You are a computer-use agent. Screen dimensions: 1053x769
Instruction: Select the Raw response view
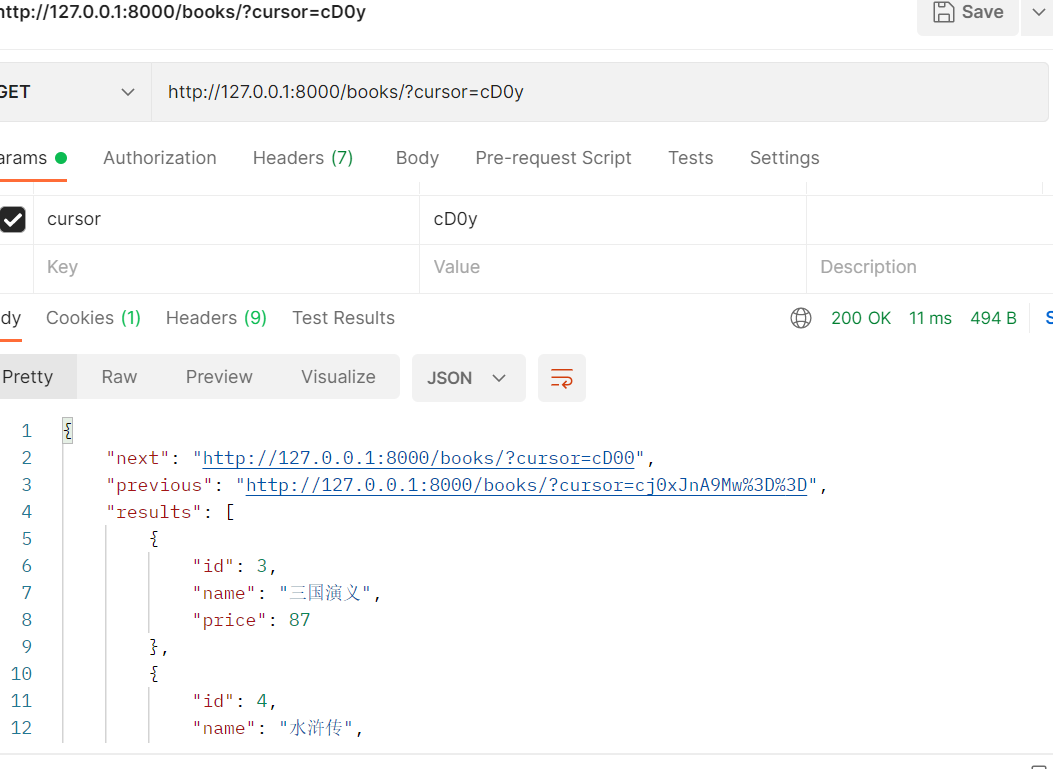point(119,377)
